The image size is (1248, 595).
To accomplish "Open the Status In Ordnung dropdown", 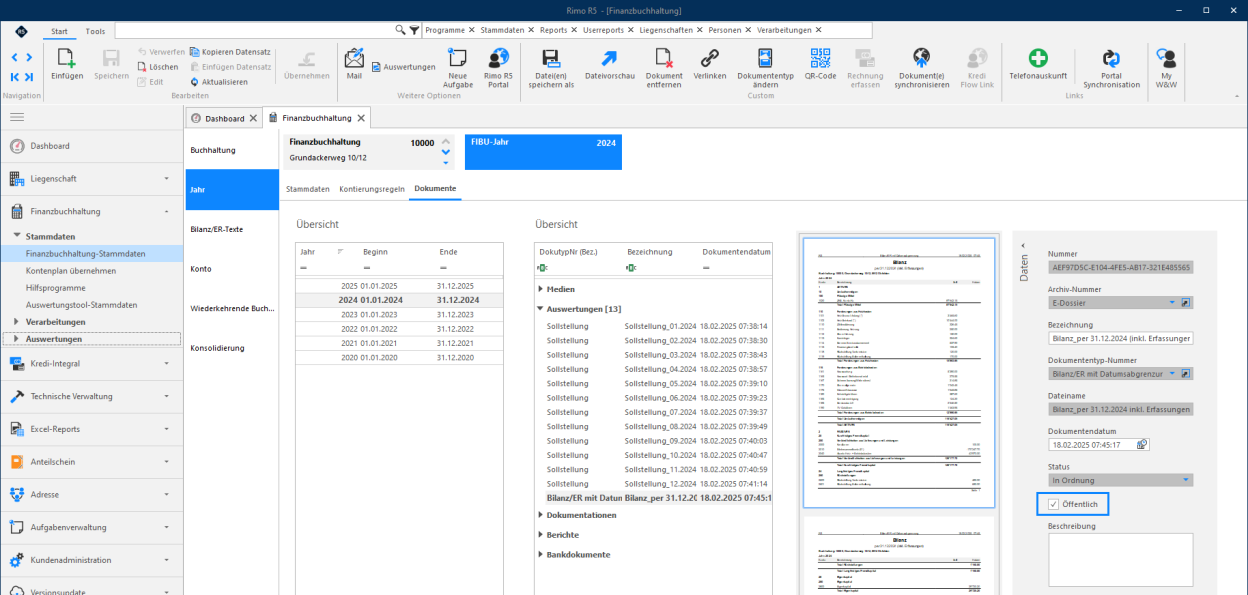I will tap(1187, 480).
